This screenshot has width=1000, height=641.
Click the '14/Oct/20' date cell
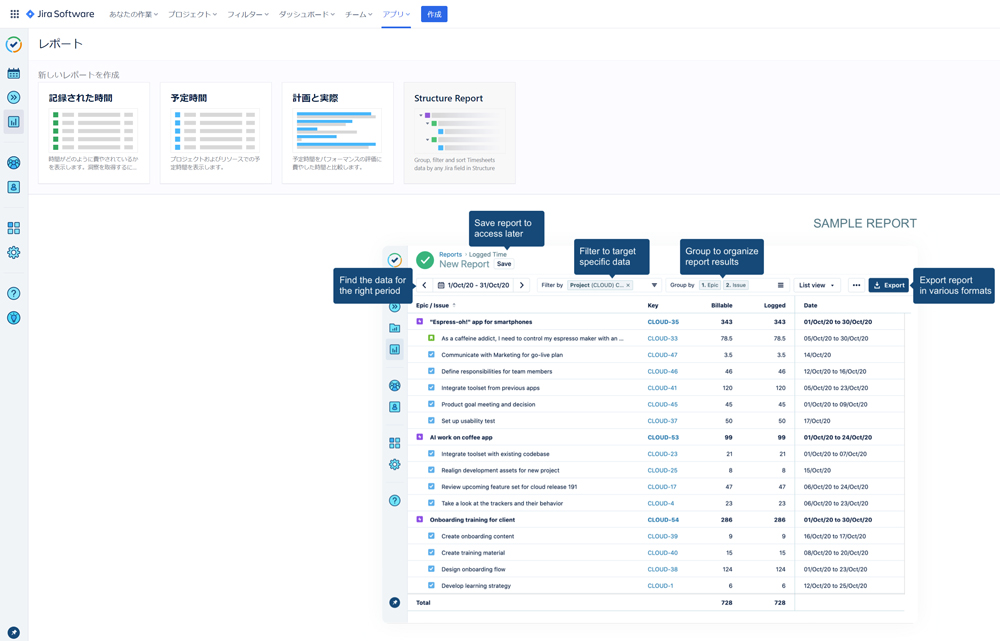click(x=817, y=355)
